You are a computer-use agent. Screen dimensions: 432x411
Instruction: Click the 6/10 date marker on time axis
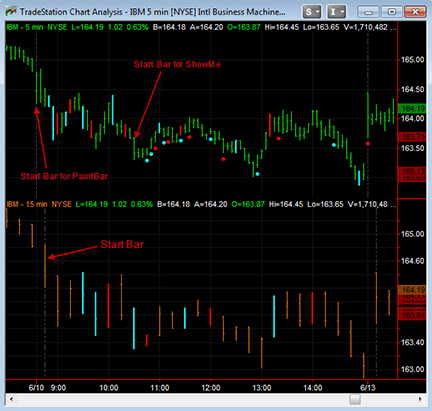36,388
